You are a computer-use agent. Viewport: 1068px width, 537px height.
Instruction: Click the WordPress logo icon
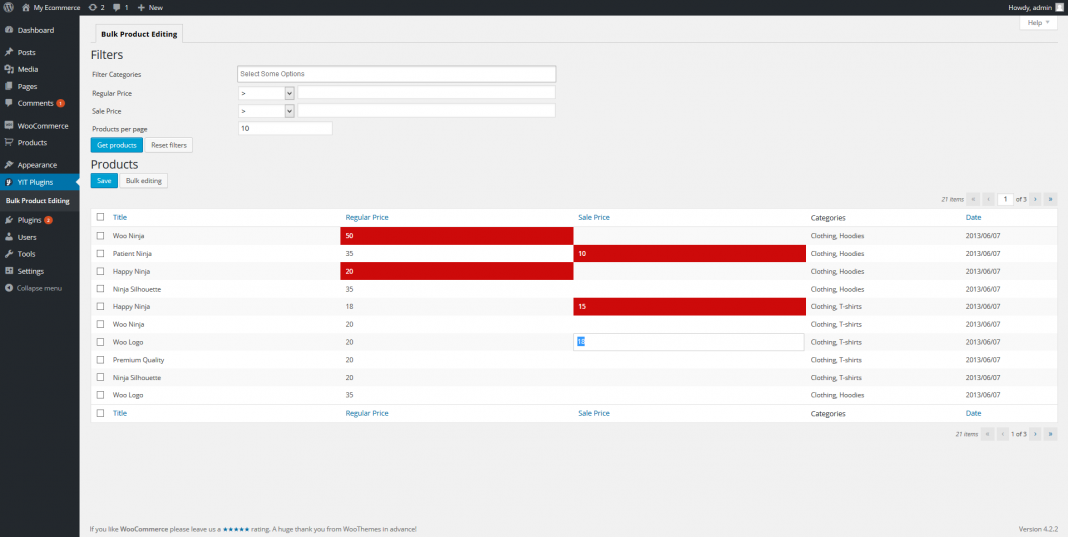click(9, 7)
